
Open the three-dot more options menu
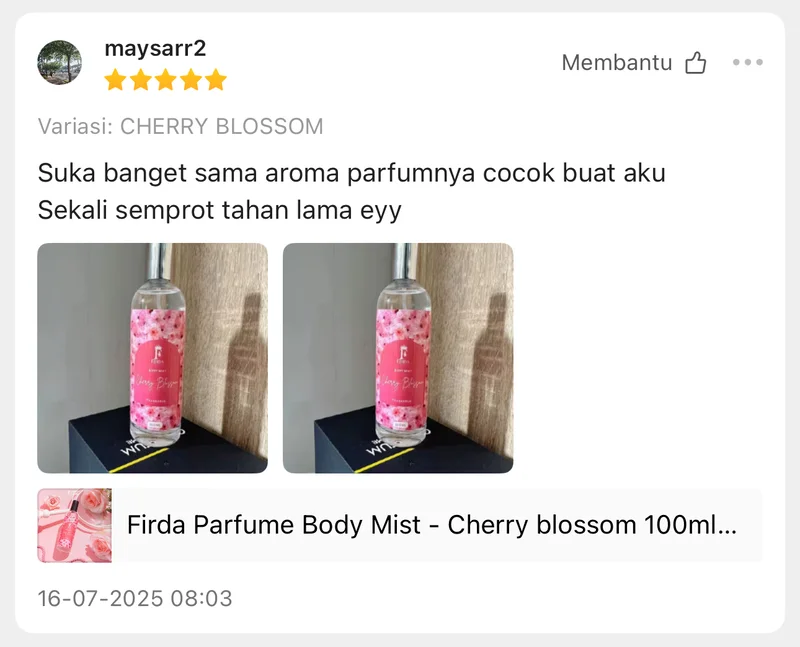tap(747, 62)
